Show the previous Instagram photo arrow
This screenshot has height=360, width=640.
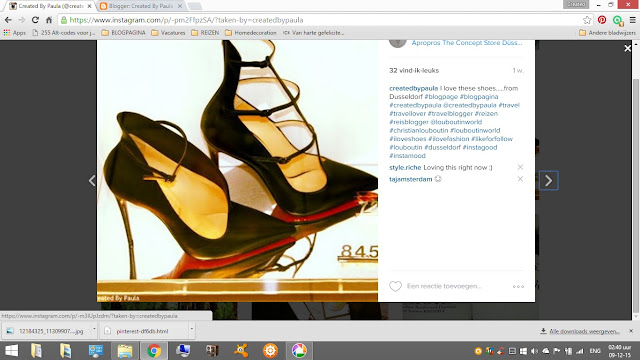(x=92, y=180)
